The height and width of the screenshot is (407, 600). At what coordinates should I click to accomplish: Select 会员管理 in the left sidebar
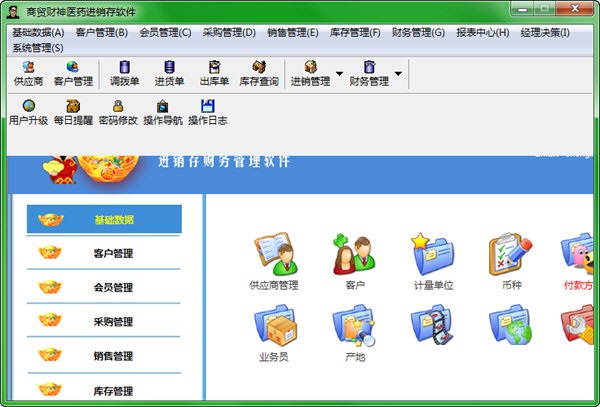coord(104,287)
